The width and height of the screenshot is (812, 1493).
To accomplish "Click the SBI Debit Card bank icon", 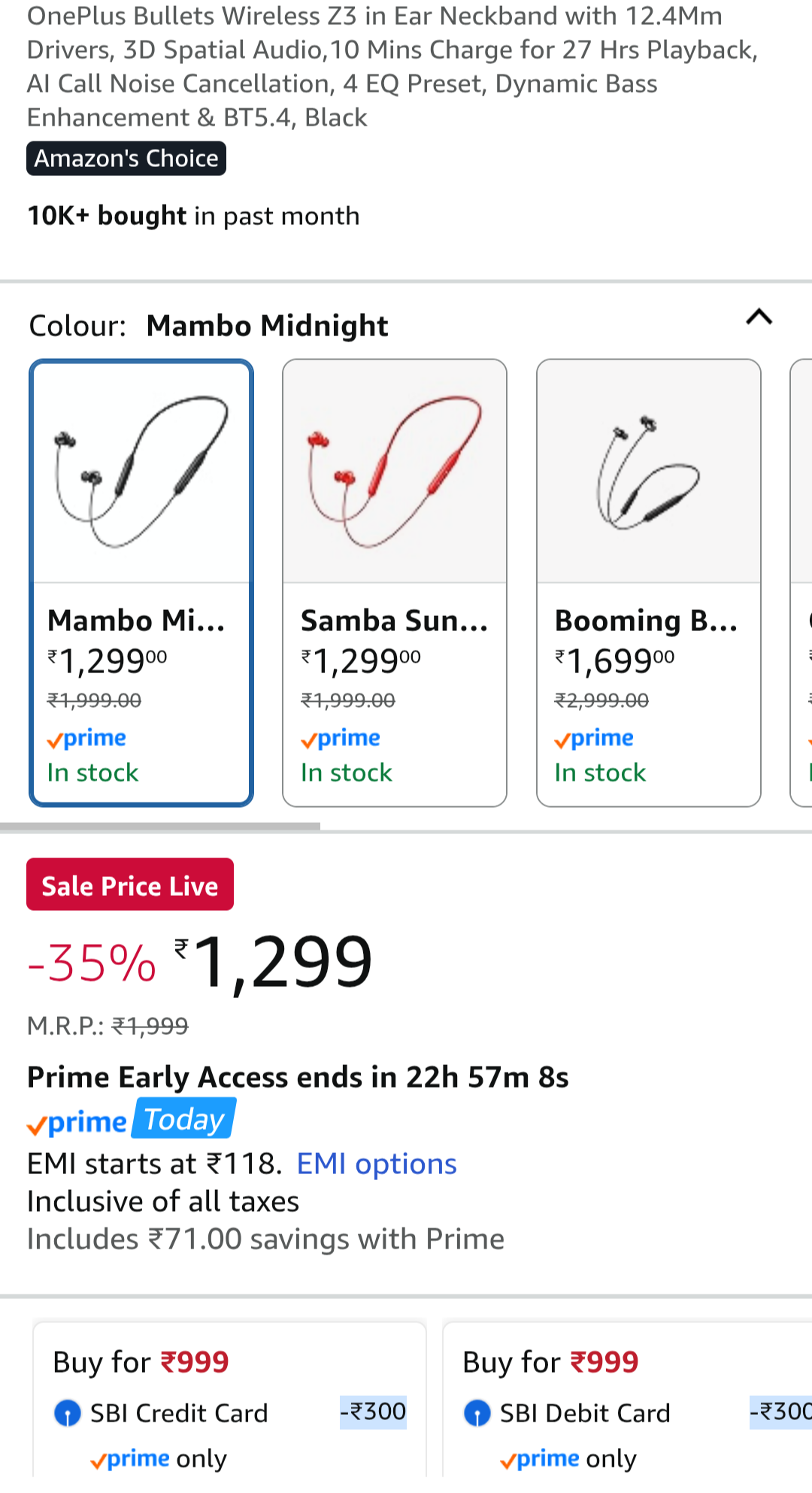I will click(477, 1413).
